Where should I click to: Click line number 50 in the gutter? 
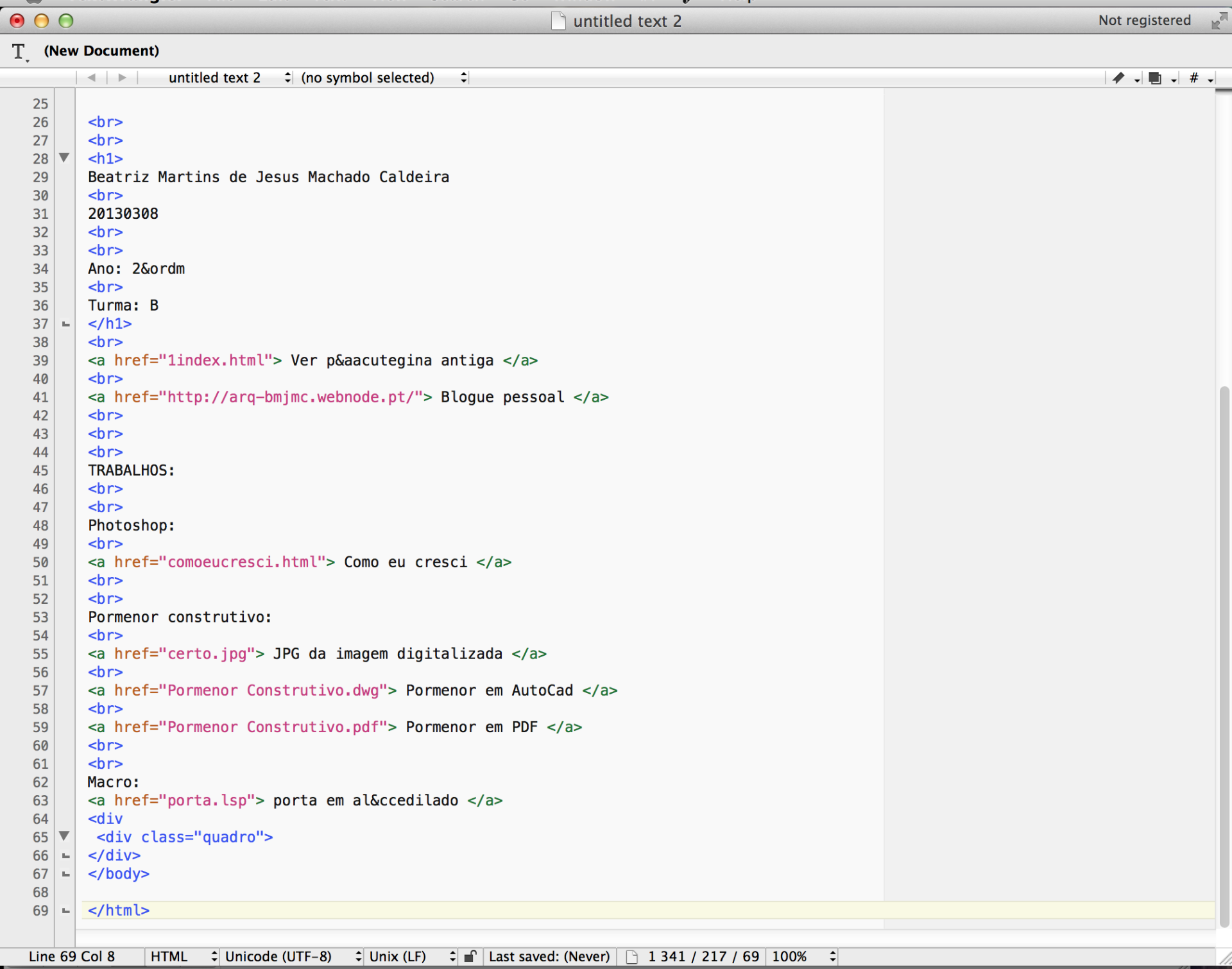[40, 563]
